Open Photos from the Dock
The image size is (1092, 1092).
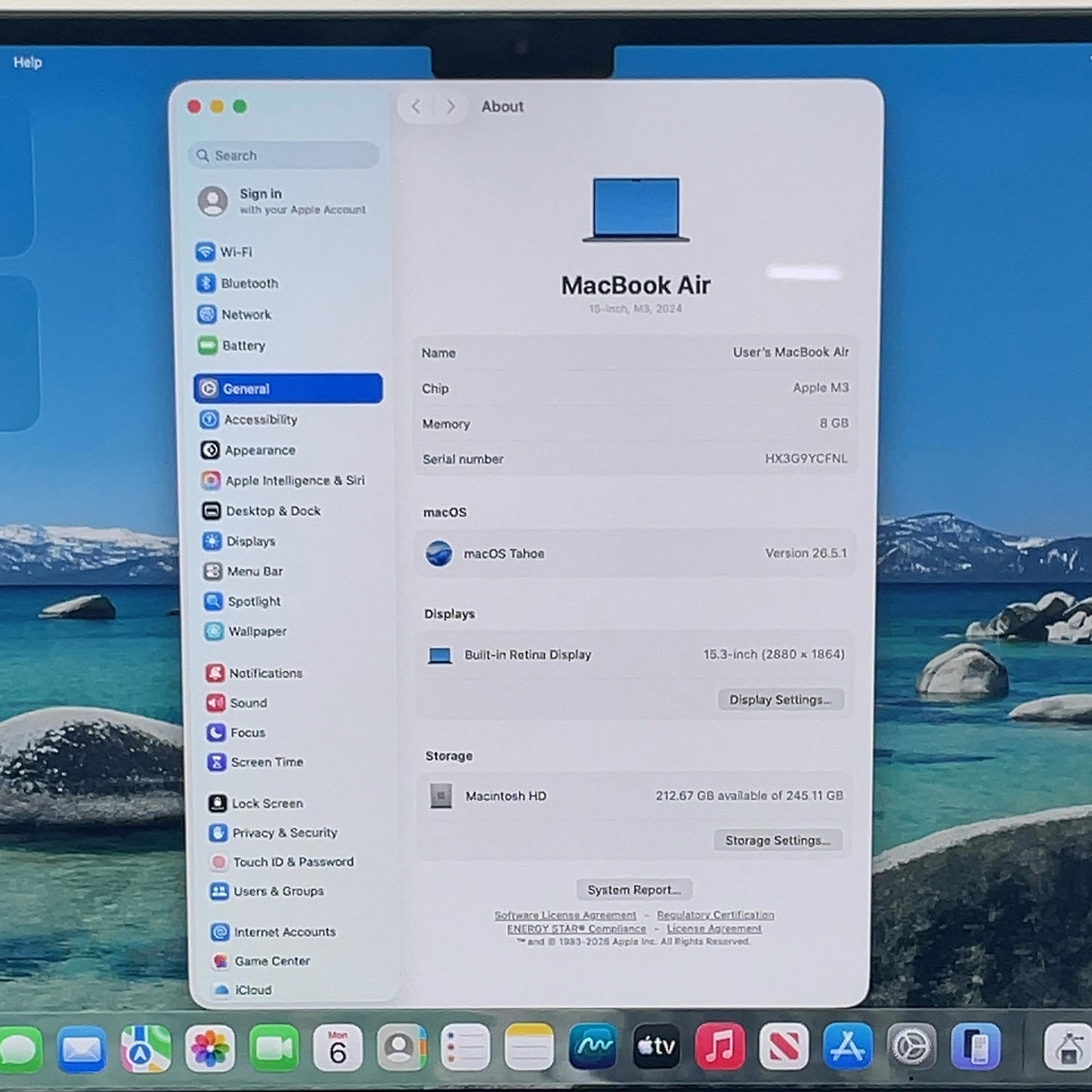210,1049
